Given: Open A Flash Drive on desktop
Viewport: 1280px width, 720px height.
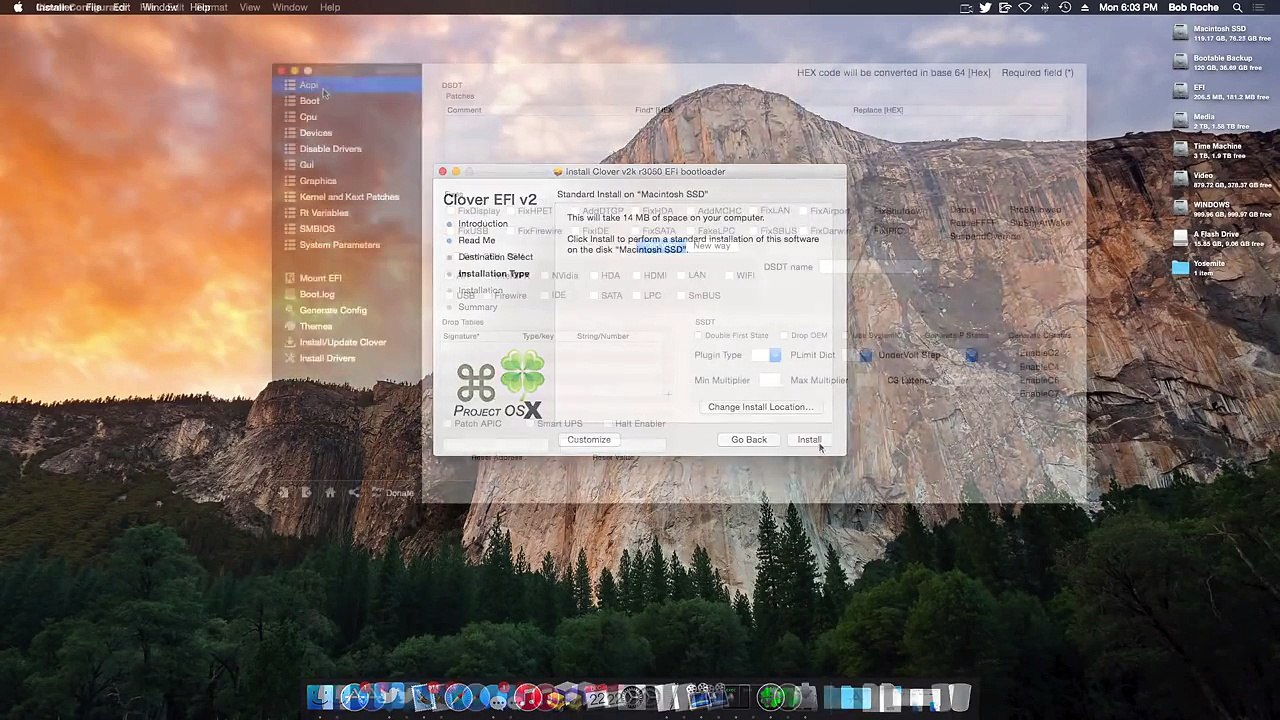Looking at the screenshot, I should [1181, 238].
